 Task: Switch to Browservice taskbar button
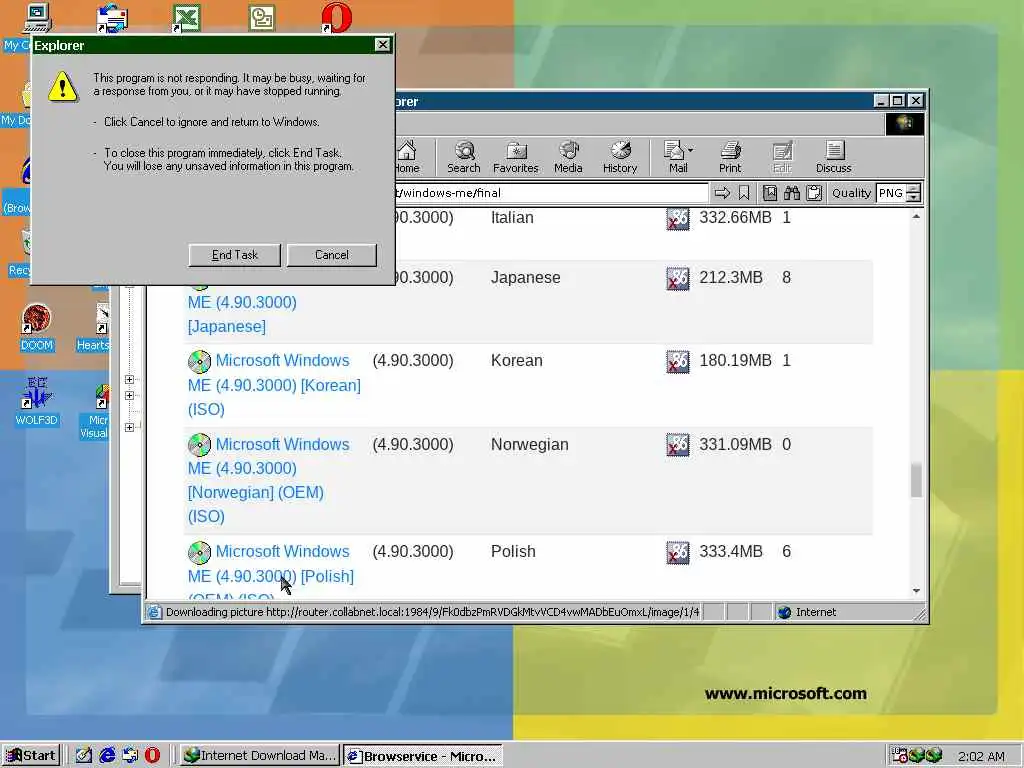[x=423, y=756]
